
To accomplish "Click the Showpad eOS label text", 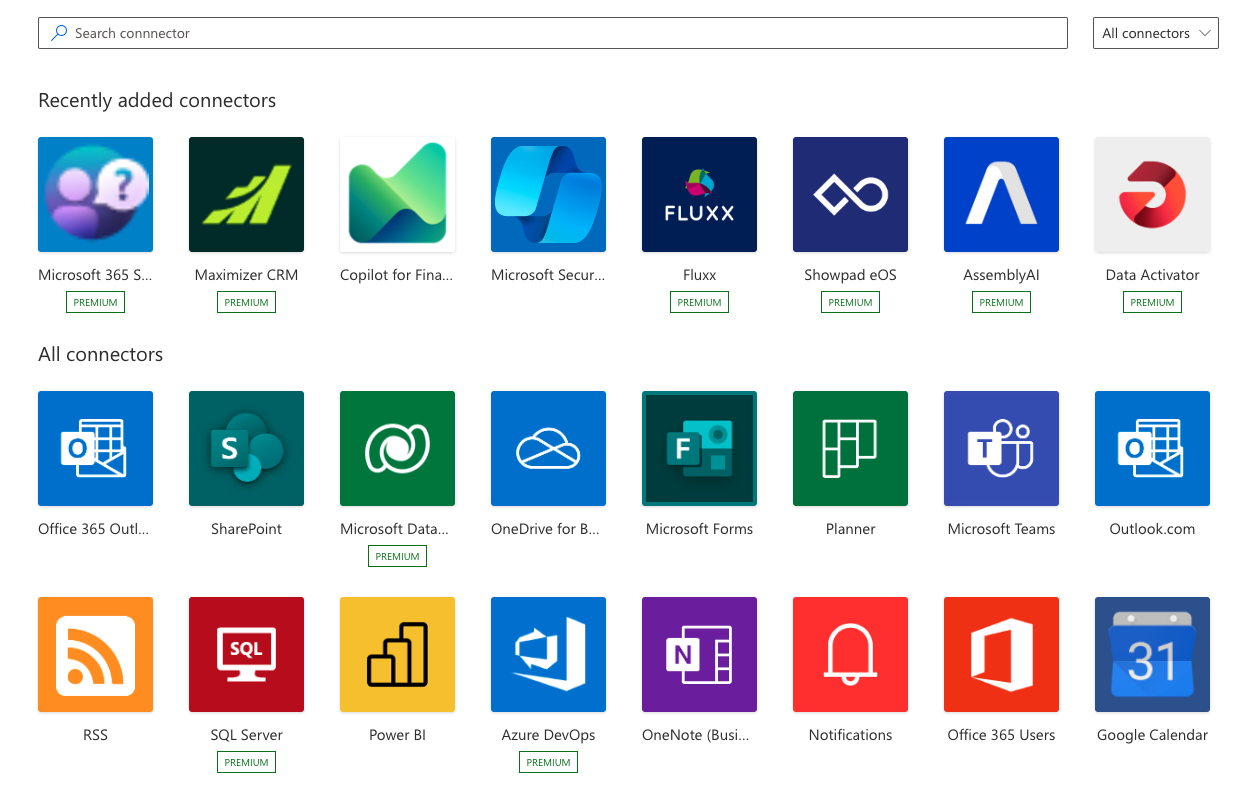I will (850, 275).
